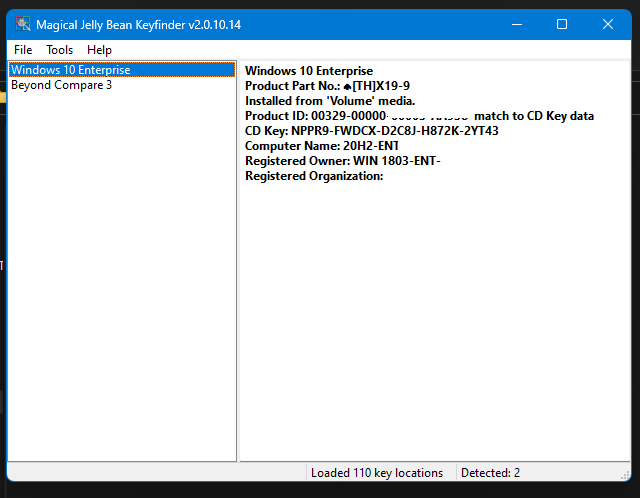This screenshot has height=498, width=640.
Task: Click the Registered Organization line
Action: [314, 176]
